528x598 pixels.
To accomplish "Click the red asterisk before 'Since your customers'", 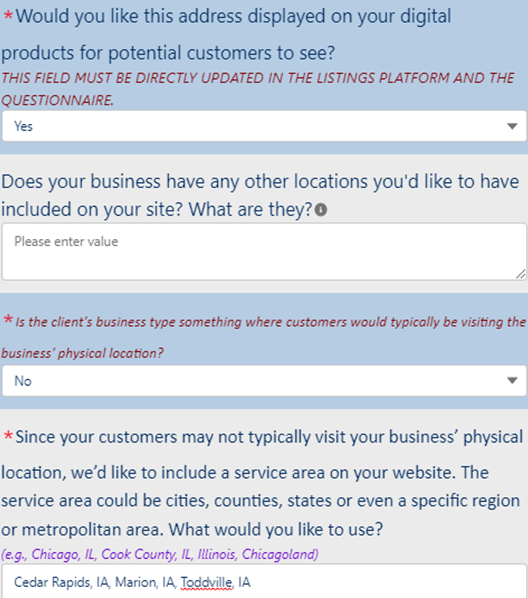I will click(8, 436).
